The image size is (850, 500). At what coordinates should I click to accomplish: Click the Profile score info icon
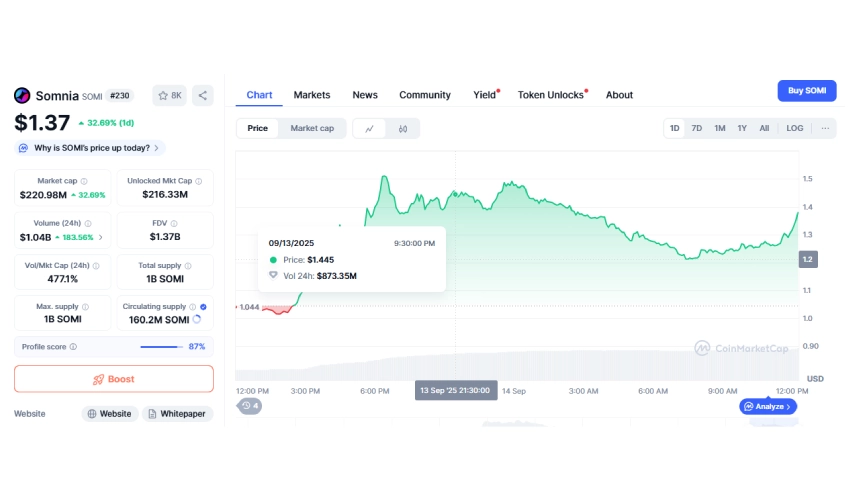(73, 347)
